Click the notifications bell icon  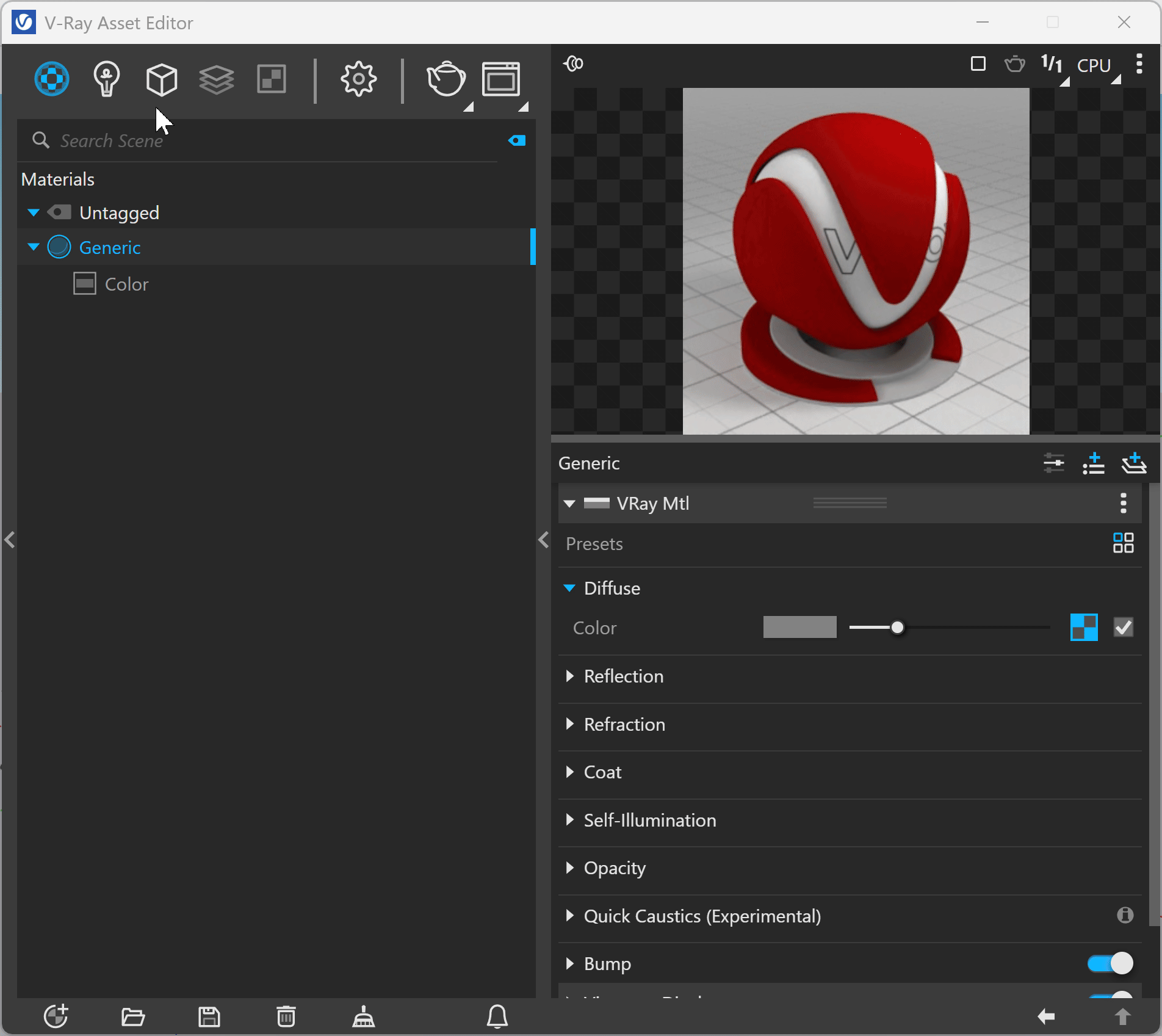497,1017
